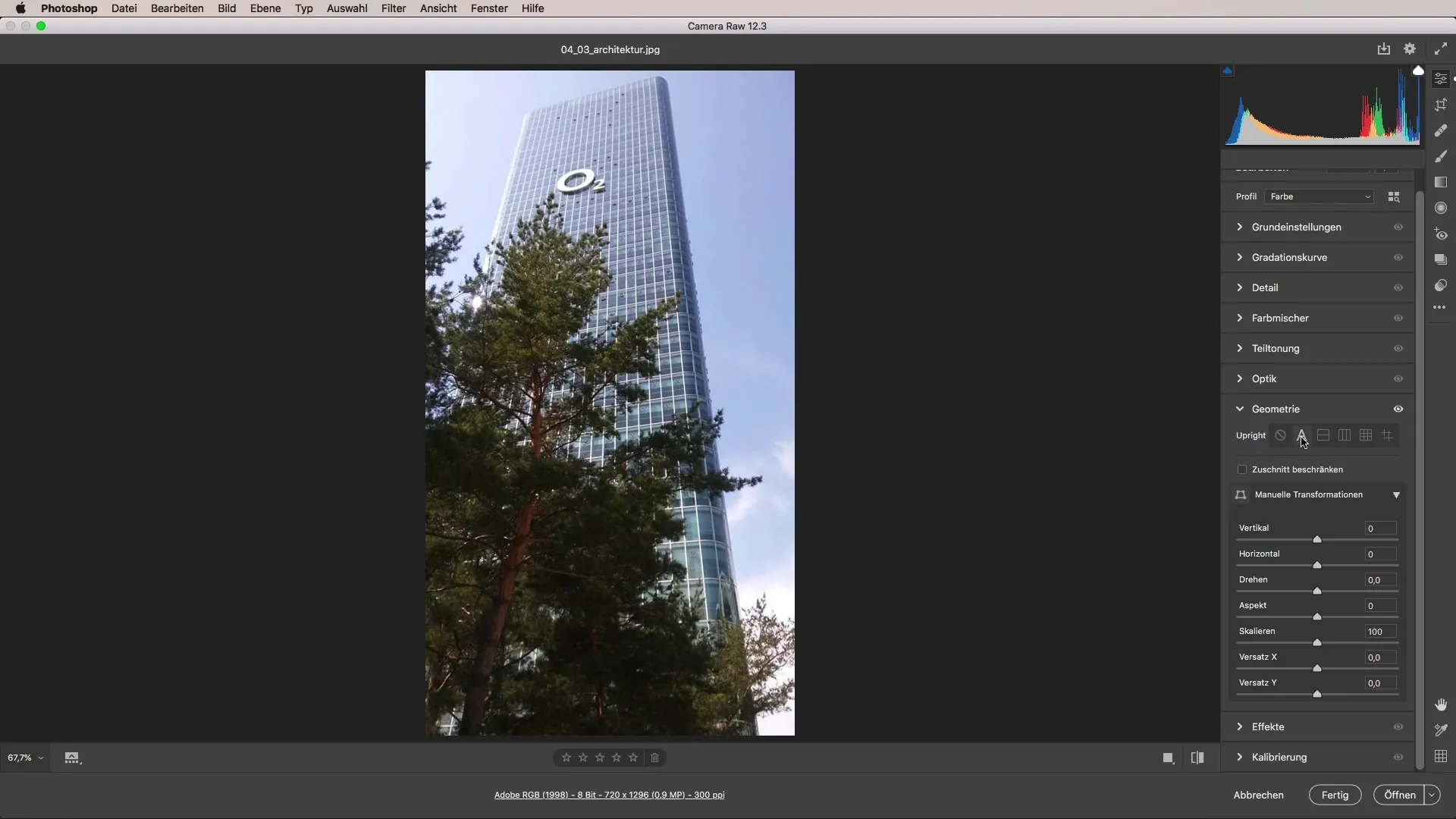
Task: Select the Spot Removal tool
Action: (x=1441, y=130)
